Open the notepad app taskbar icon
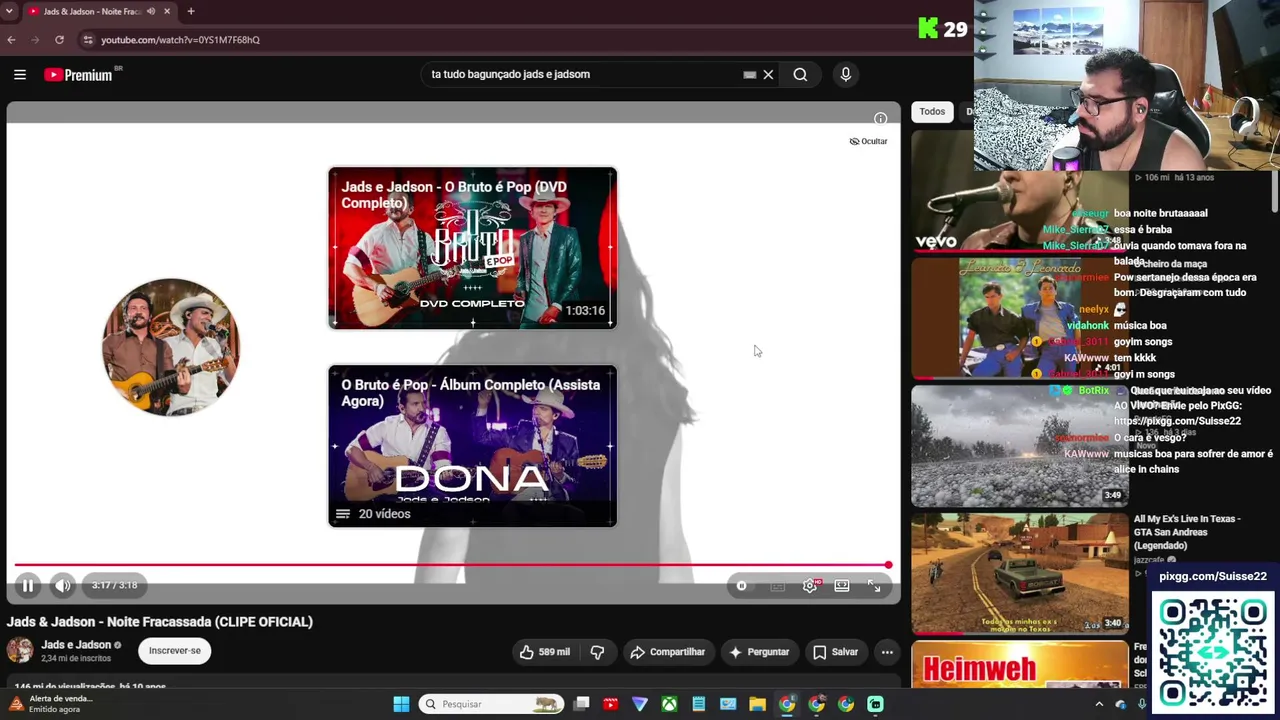 point(699,704)
